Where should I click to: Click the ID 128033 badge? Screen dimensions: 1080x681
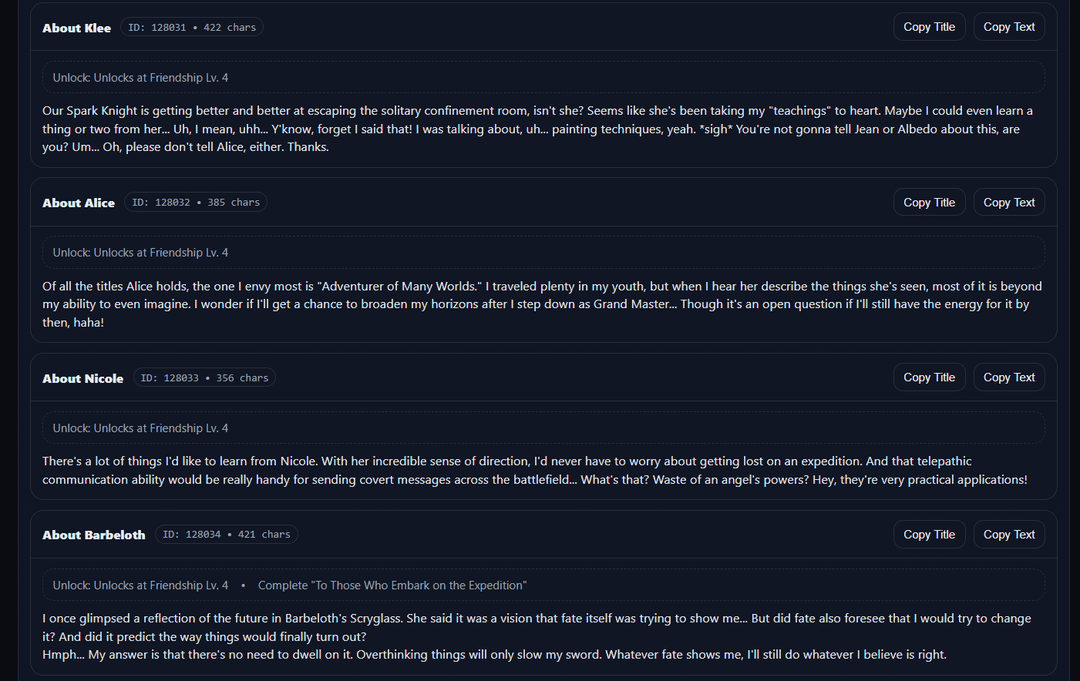204,379
